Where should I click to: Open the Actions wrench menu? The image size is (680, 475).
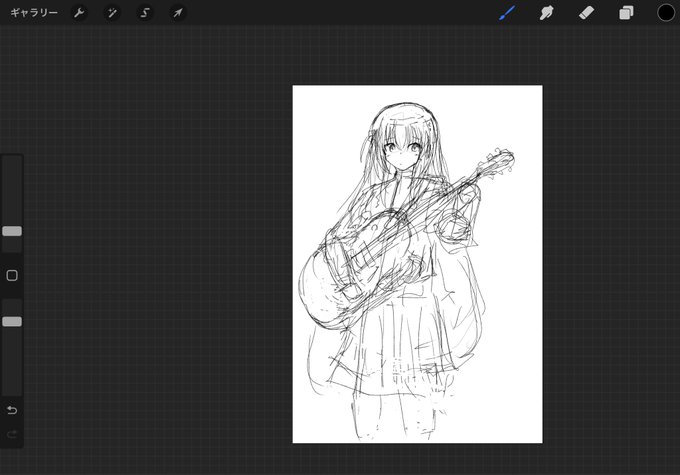pos(79,13)
